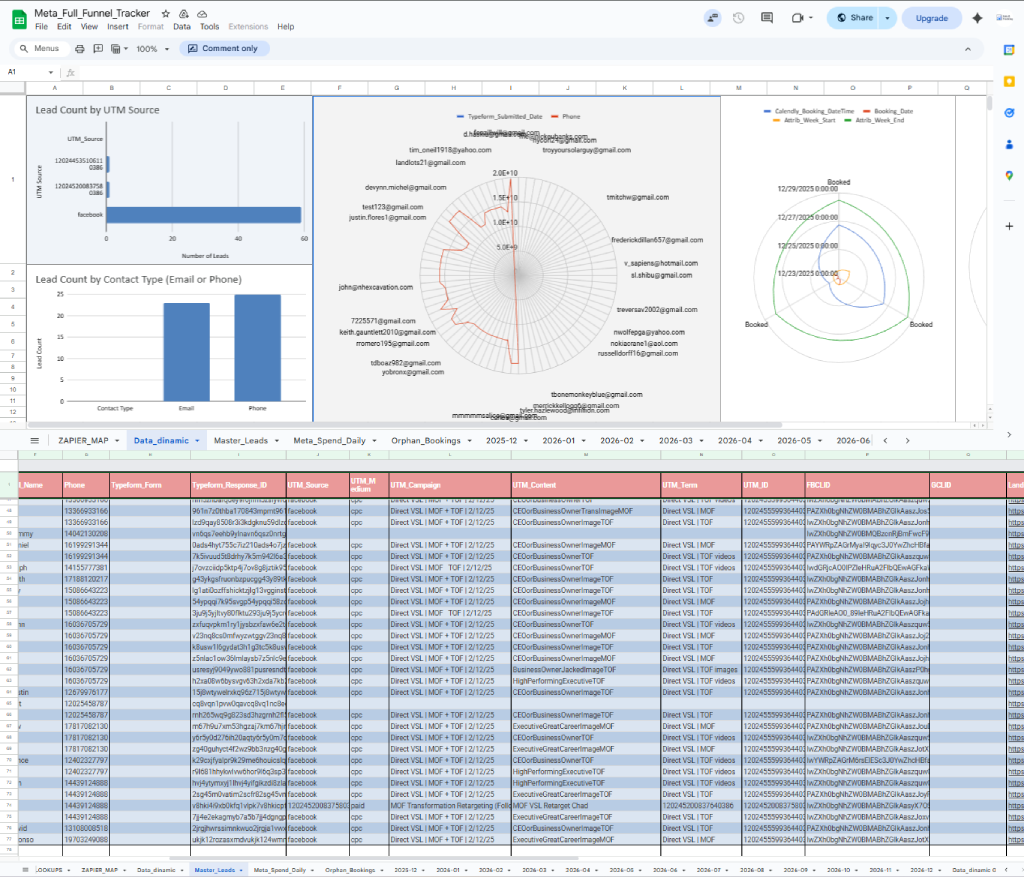The image size is (1024, 877).
Task: Open the sheet tab overflow arrow
Action: [908, 439]
